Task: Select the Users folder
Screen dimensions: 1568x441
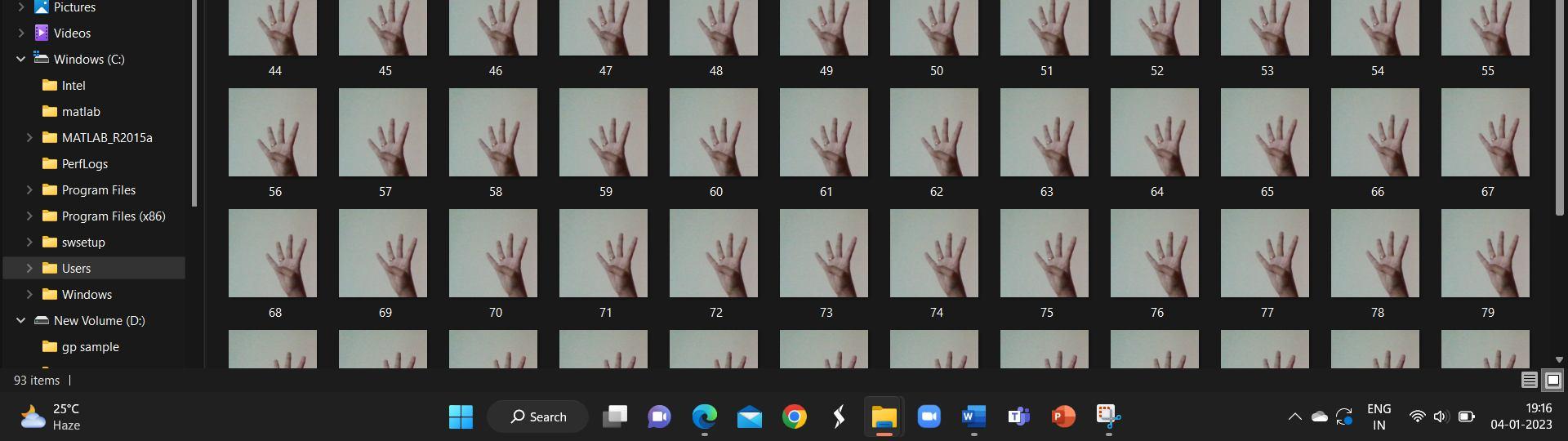Action: tap(94, 268)
